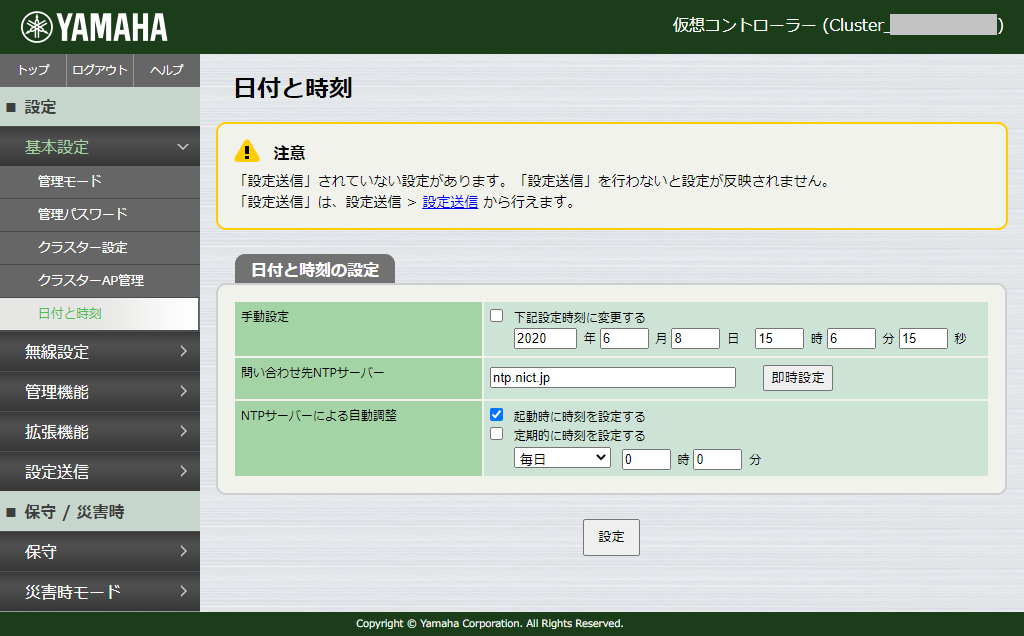The width and height of the screenshot is (1024, 636).
Task: Click the 設定送信 link in the warning
Action: 450,202
